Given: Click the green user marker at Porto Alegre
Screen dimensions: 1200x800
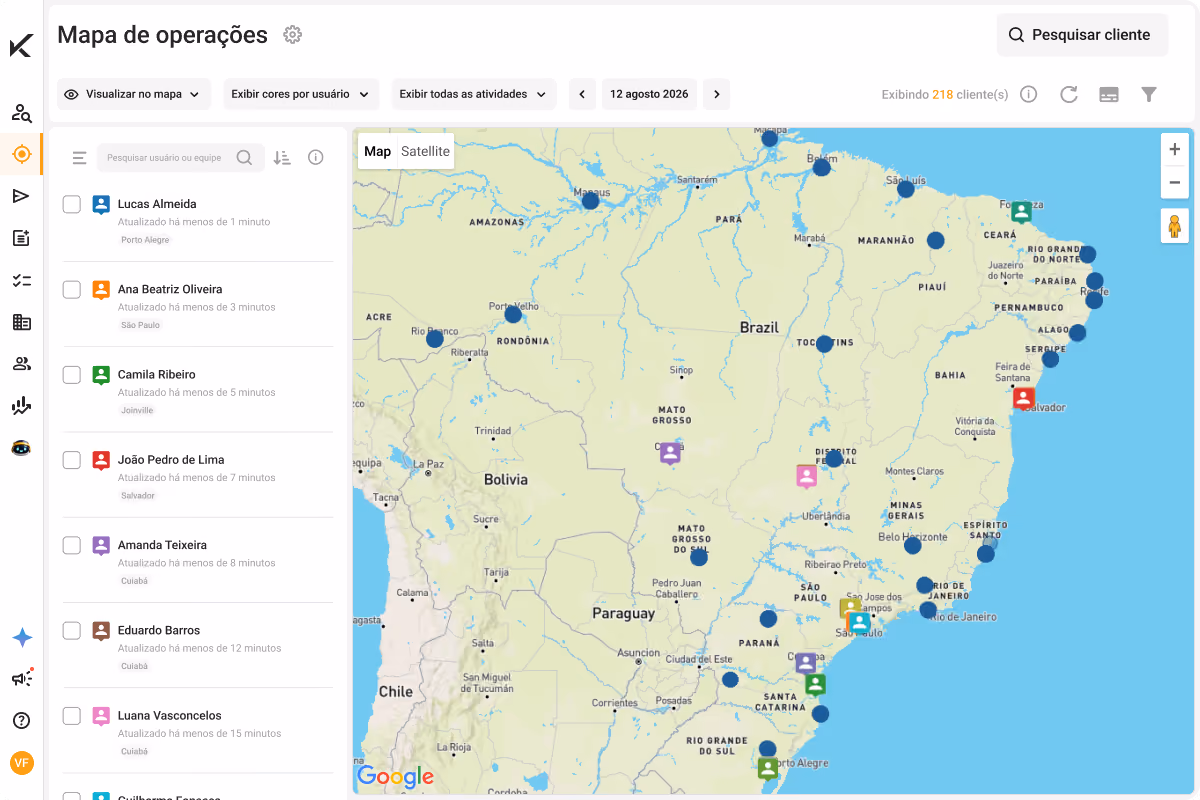Looking at the screenshot, I should 767,768.
